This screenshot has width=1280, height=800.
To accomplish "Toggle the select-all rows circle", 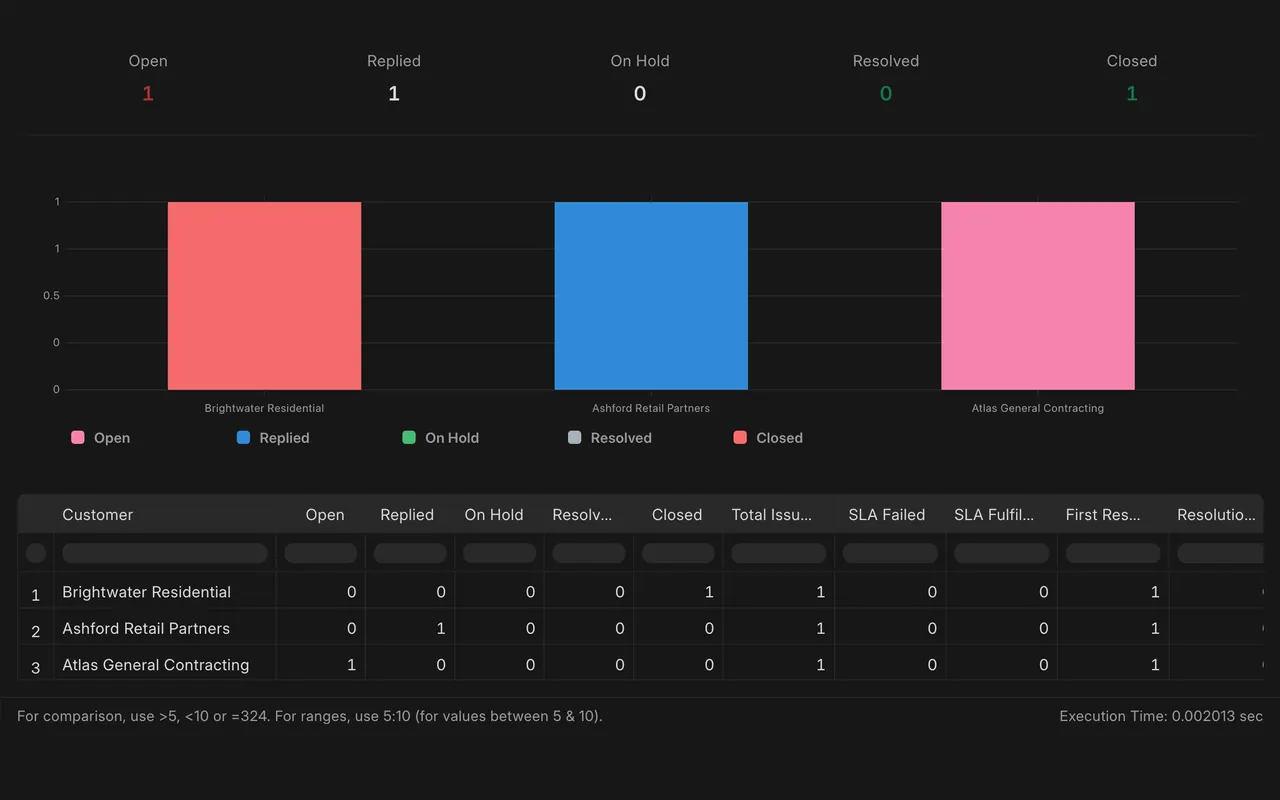I will click(36, 553).
